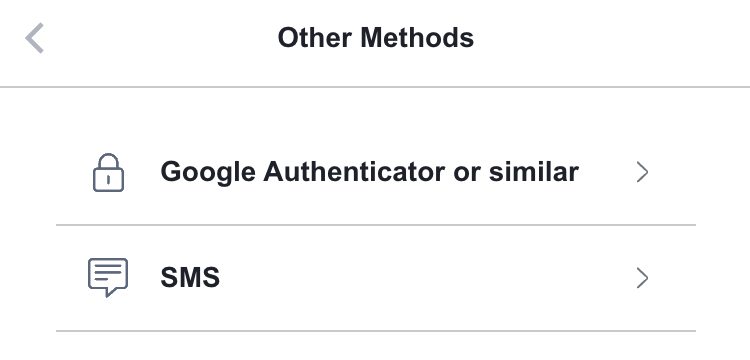This screenshot has width=750, height=360.
Task: Select the Google Authenticator or similar option
Action: coord(375,172)
